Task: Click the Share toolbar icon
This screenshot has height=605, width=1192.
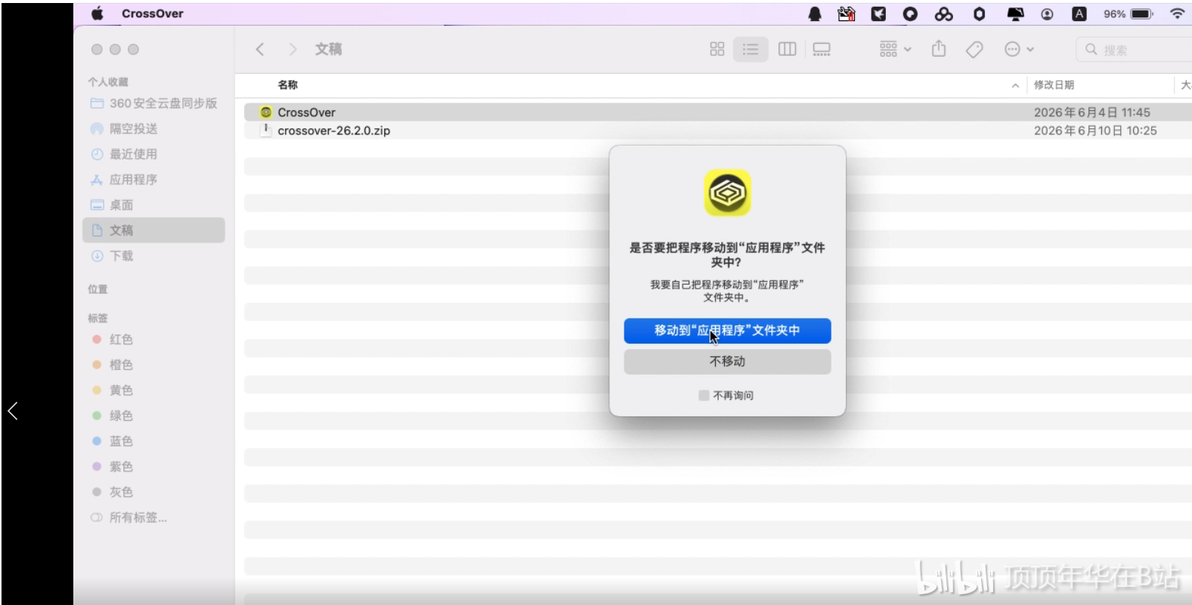Action: 939,49
